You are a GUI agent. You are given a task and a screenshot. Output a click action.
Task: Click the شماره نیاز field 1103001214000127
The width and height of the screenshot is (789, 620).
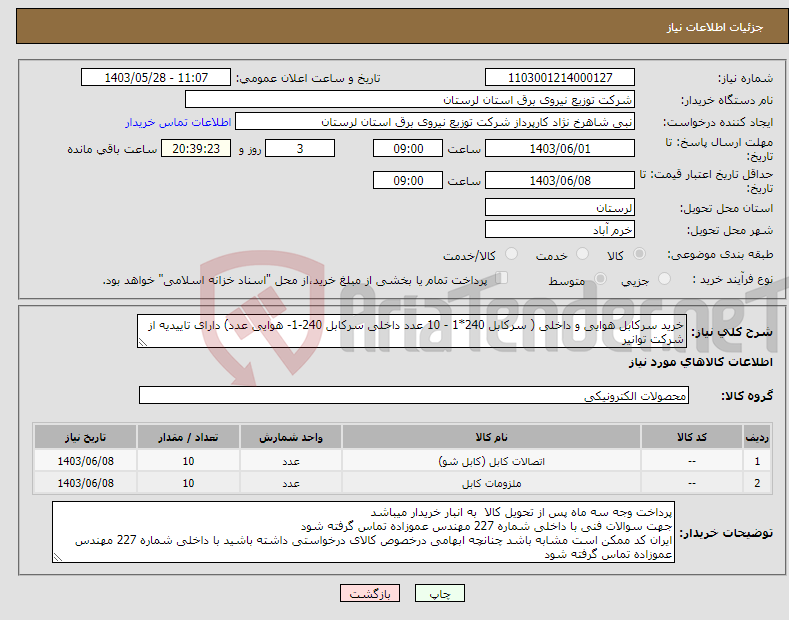(x=560, y=78)
